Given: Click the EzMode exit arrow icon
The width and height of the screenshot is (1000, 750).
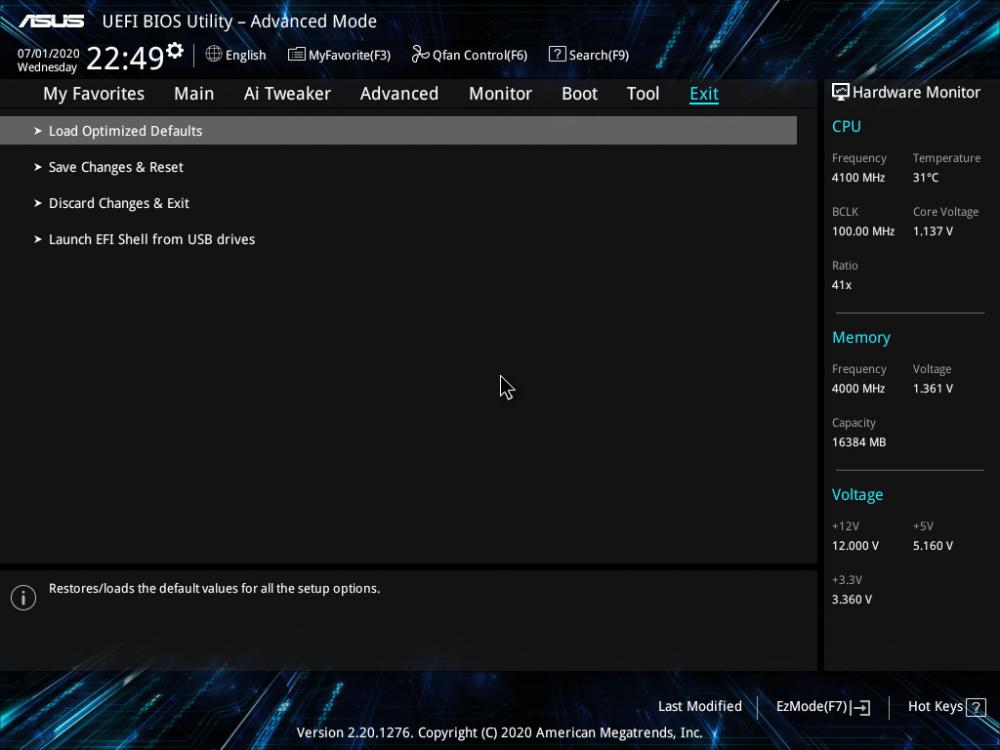Looking at the screenshot, I should tap(861, 707).
